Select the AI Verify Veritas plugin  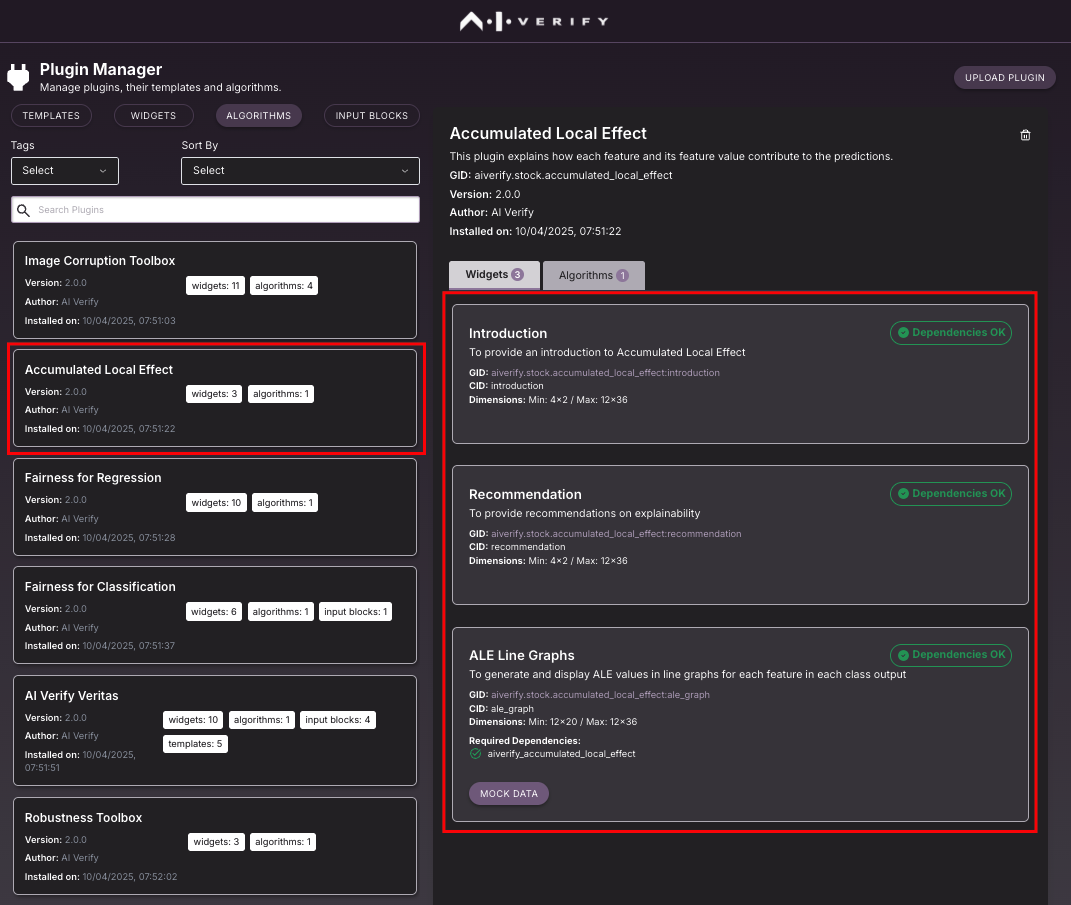click(x=215, y=731)
